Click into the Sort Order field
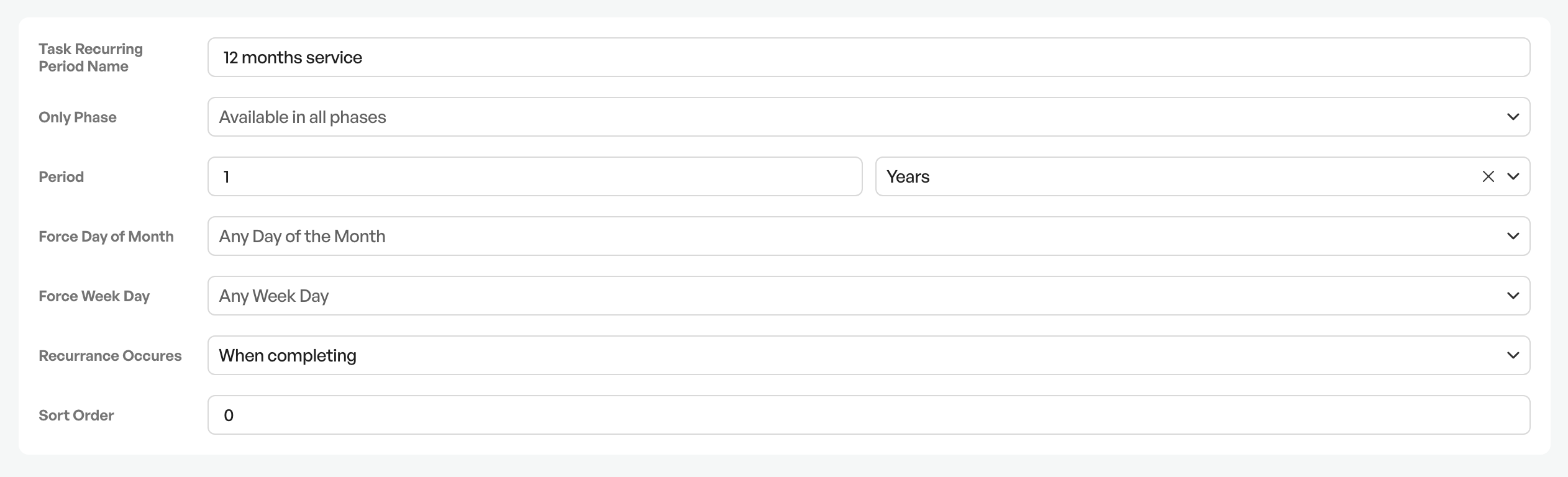Screen dimensions: 1568x477 (x=868, y=415)
